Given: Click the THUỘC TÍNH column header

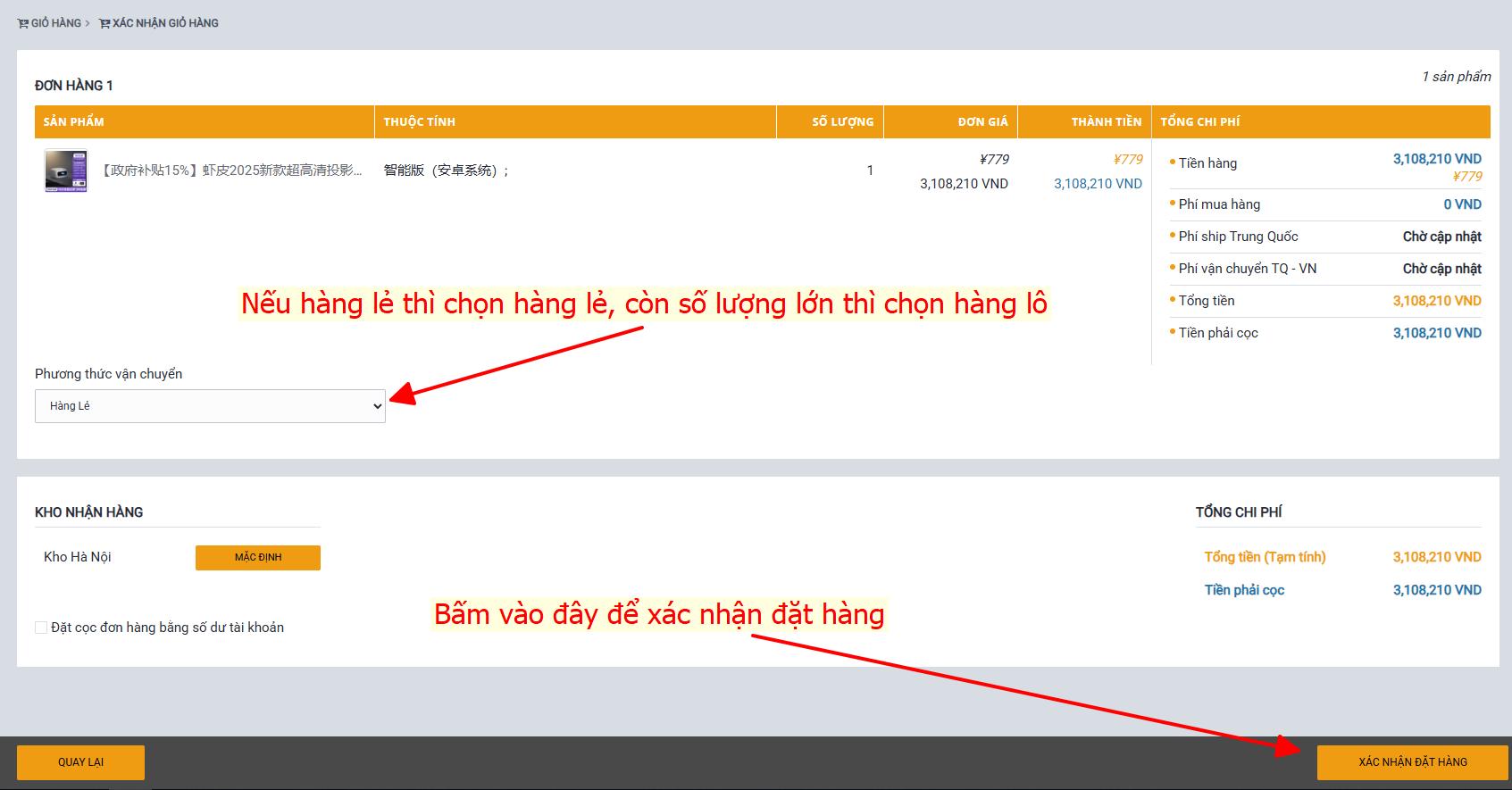Looking at the screenshot, I should 419,122.
